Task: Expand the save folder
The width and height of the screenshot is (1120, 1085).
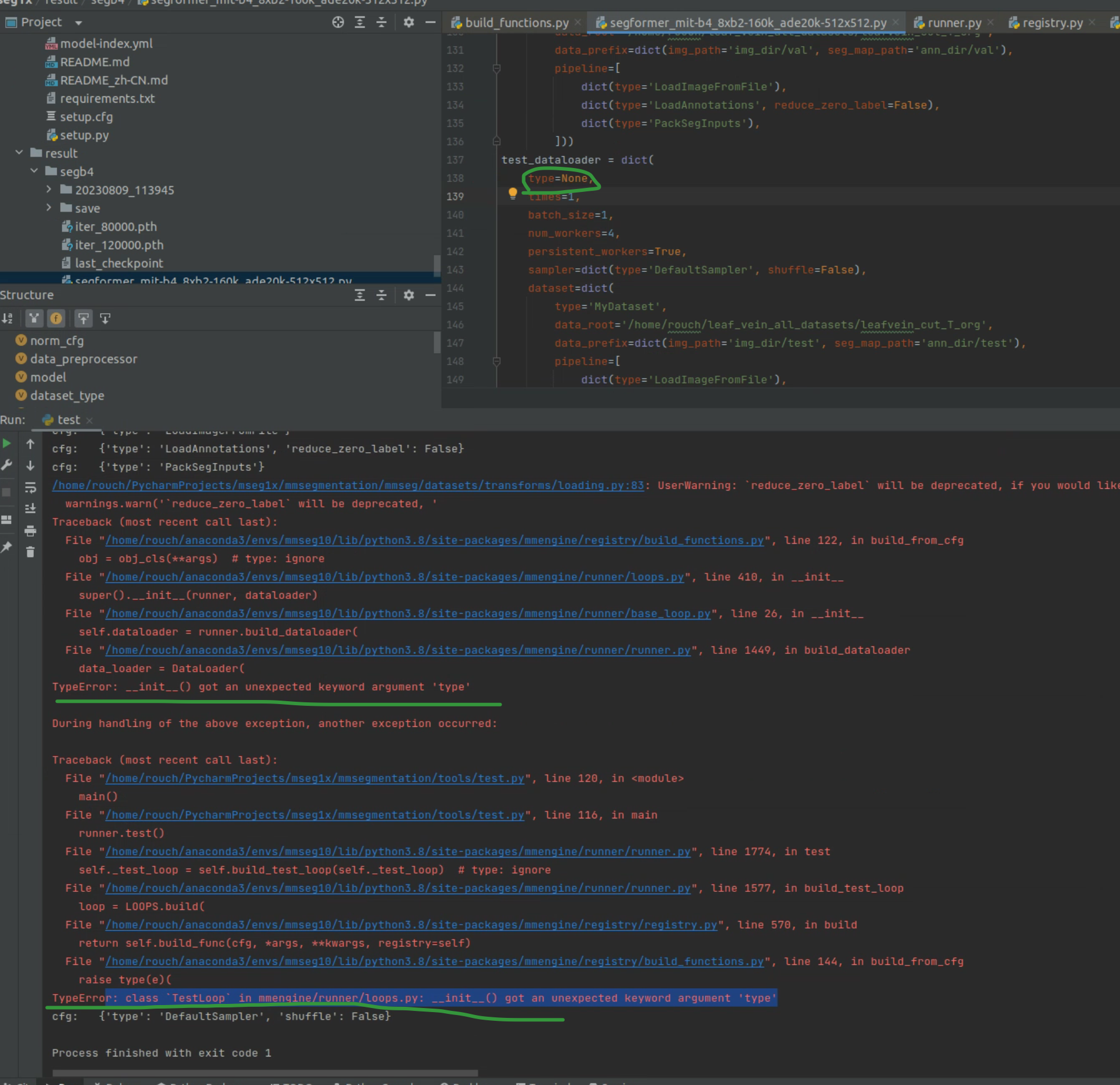Action: 49,208
